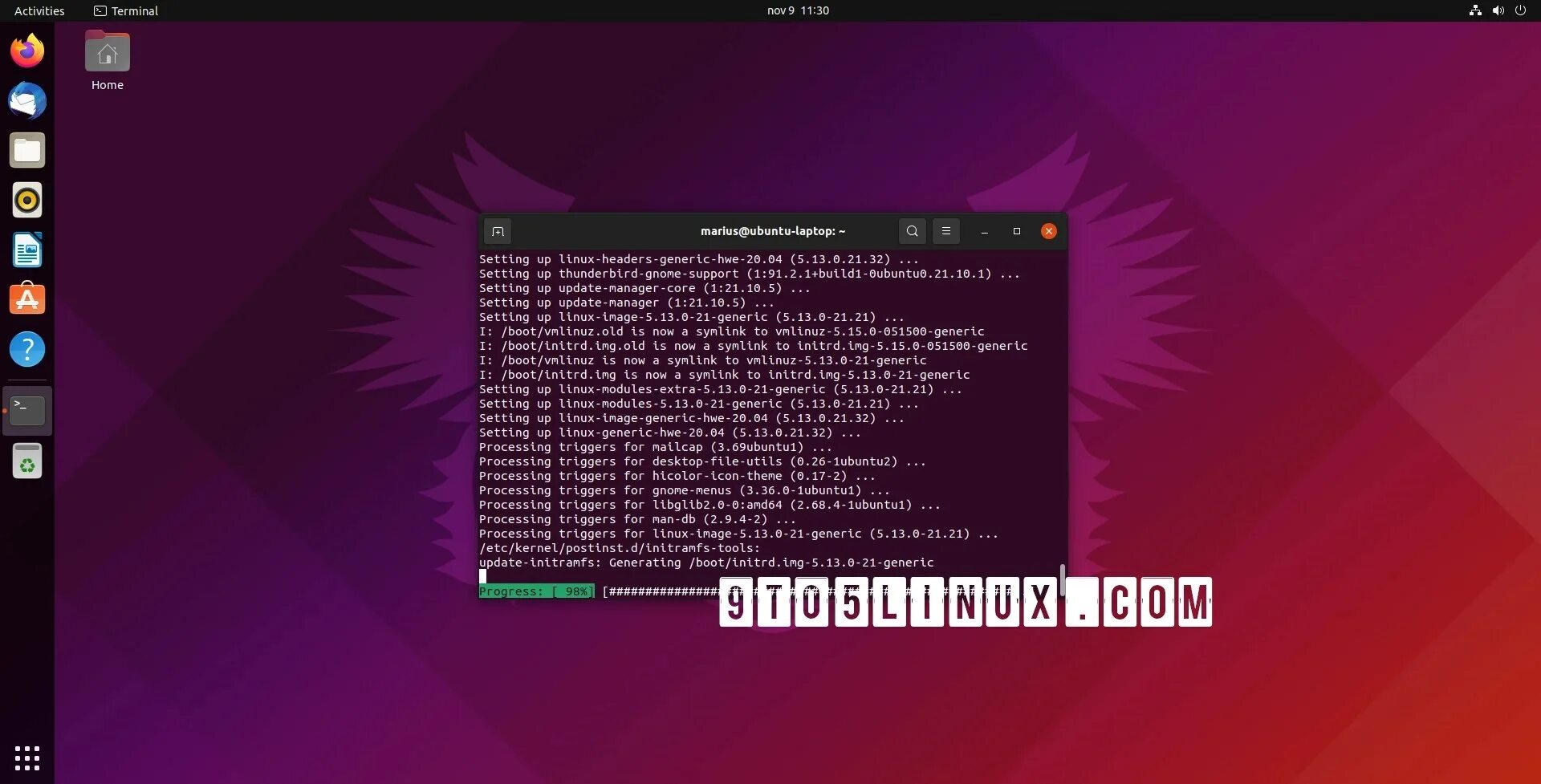Click the '/boot/vmlinuz.old is now a symlink' line
Viewport: 1541px width, 784px height.
[732, 331]
